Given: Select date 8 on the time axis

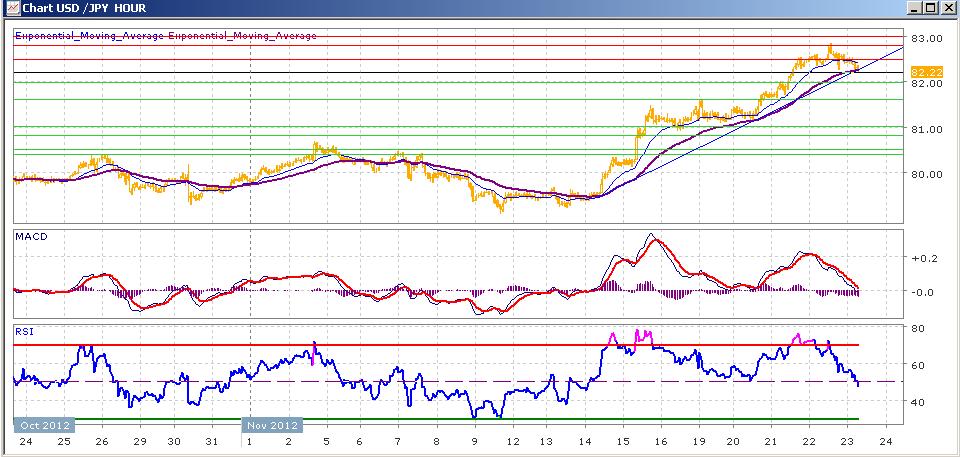Looking at the screenshot, I should coord(436,441).
